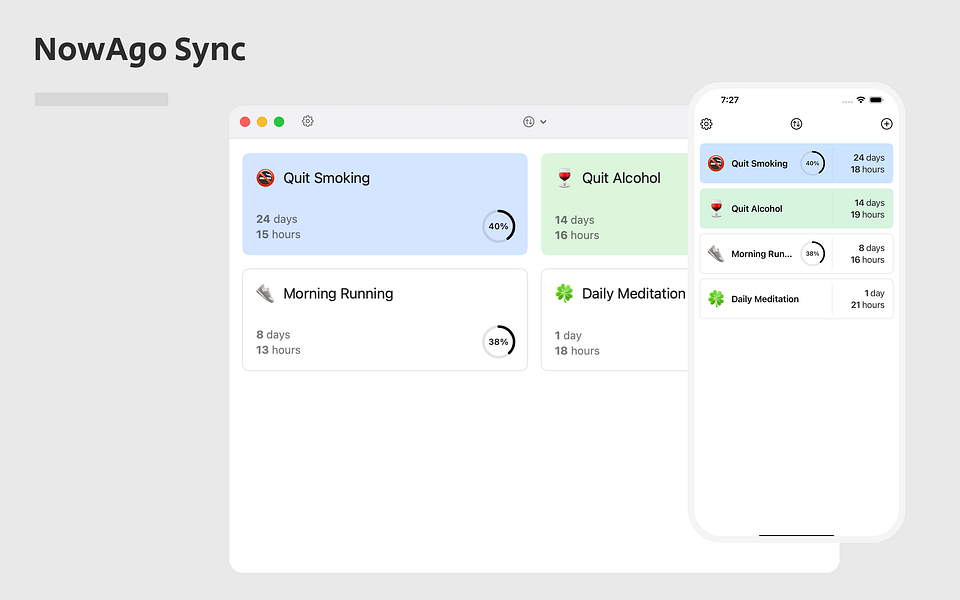960x600 pixels.
Task: Click '8 days 13 hours' on Mac Morning Running card
Action: tap(278, 342)
